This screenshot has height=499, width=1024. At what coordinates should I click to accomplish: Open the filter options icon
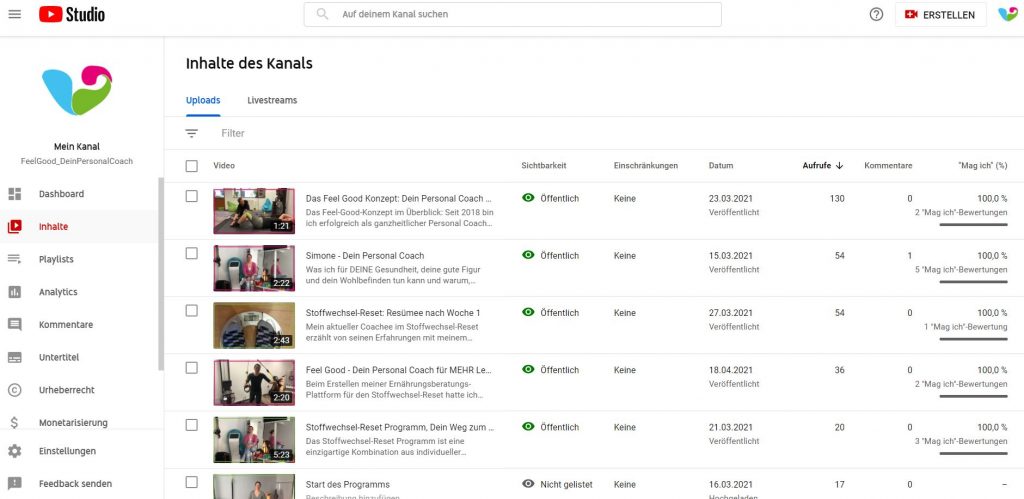point(192,133)
